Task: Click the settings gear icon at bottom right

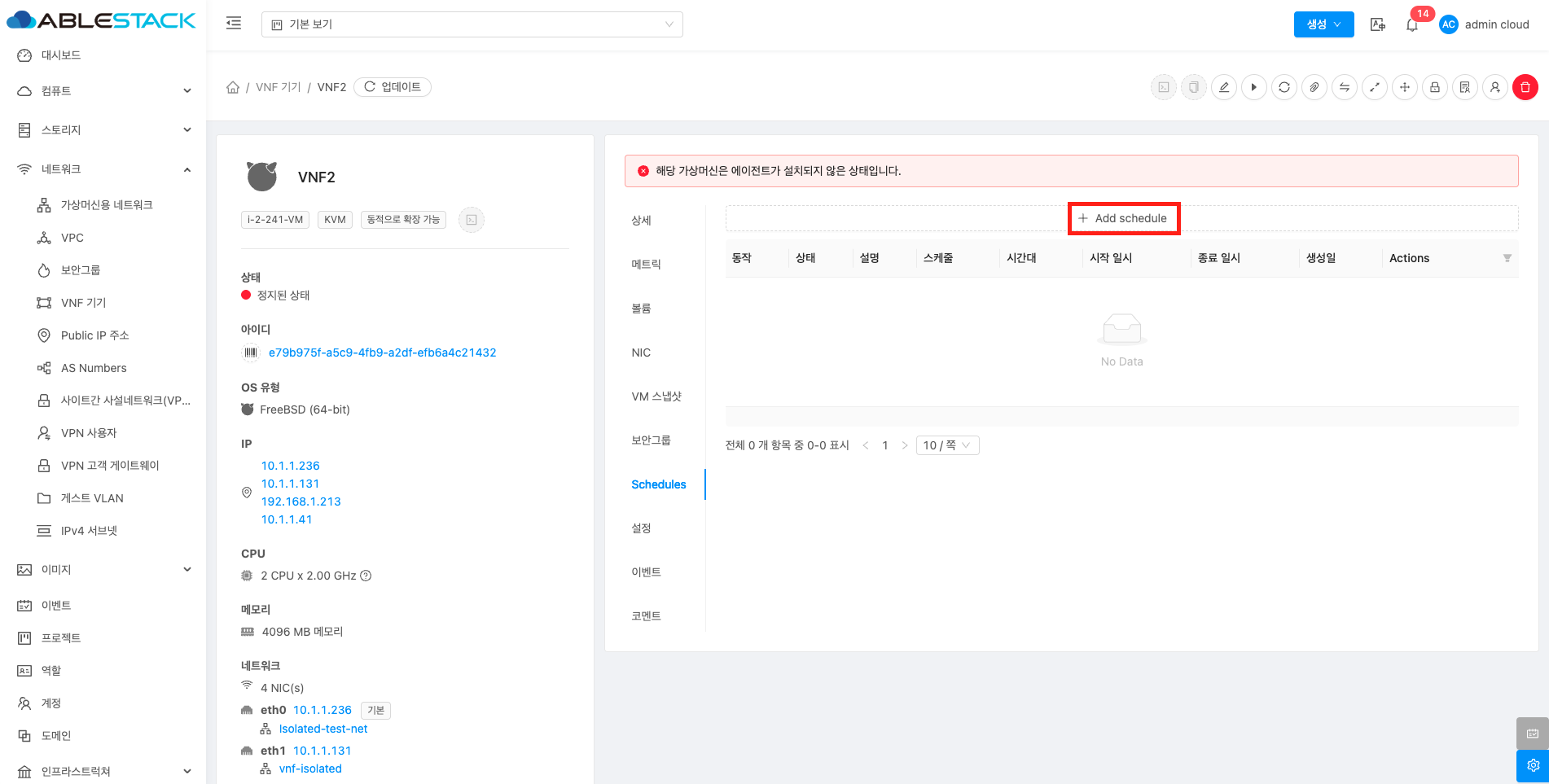Action: pyautogui.click(x=1532, y=765)
